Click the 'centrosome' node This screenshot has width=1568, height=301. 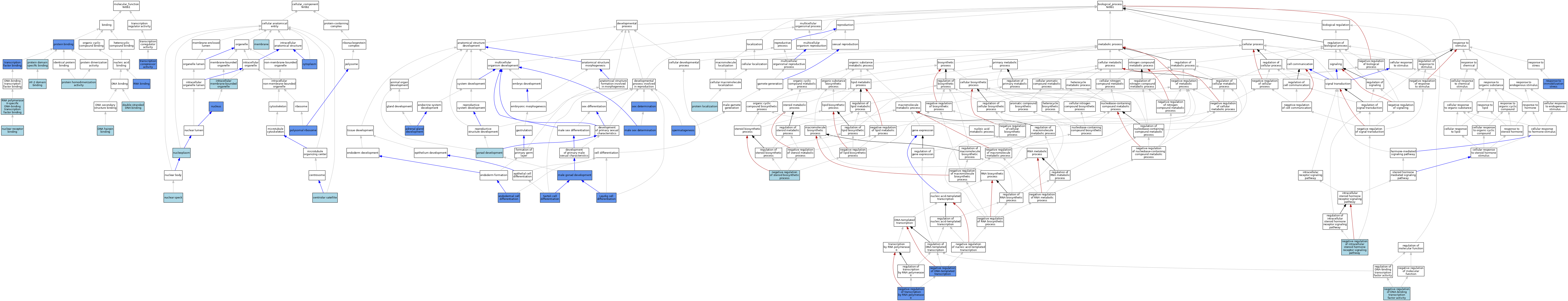click(x=316, y=176)
